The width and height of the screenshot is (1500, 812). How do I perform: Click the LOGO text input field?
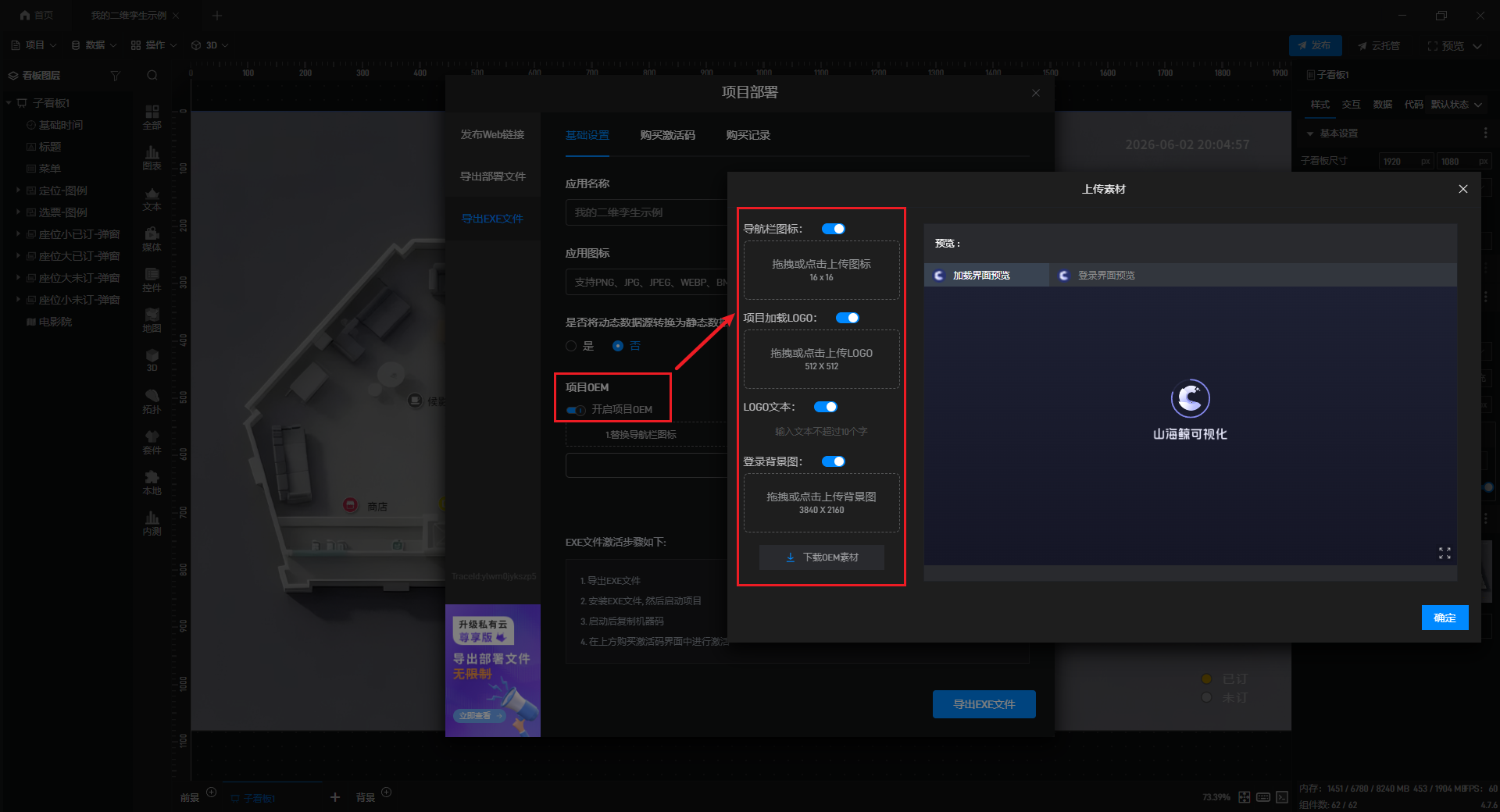pyautogui.click(x=821, y=431)
